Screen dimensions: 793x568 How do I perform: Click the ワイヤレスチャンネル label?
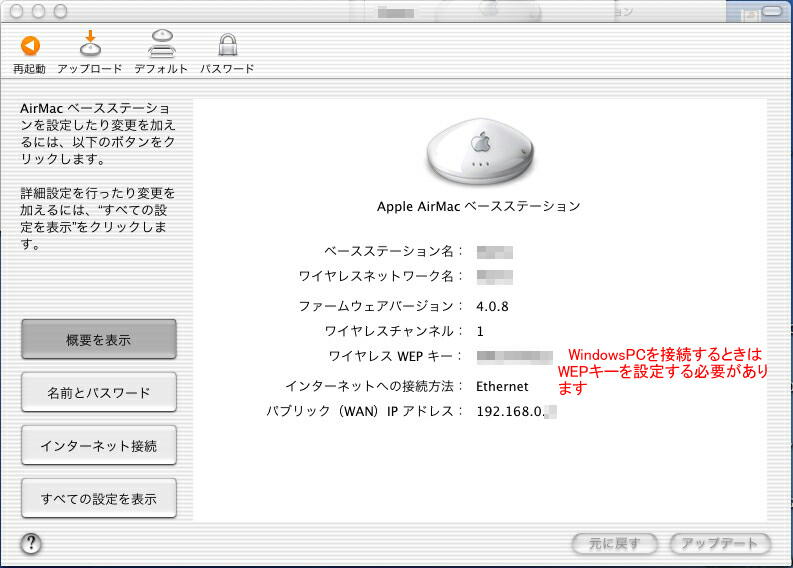coord(393,331)
